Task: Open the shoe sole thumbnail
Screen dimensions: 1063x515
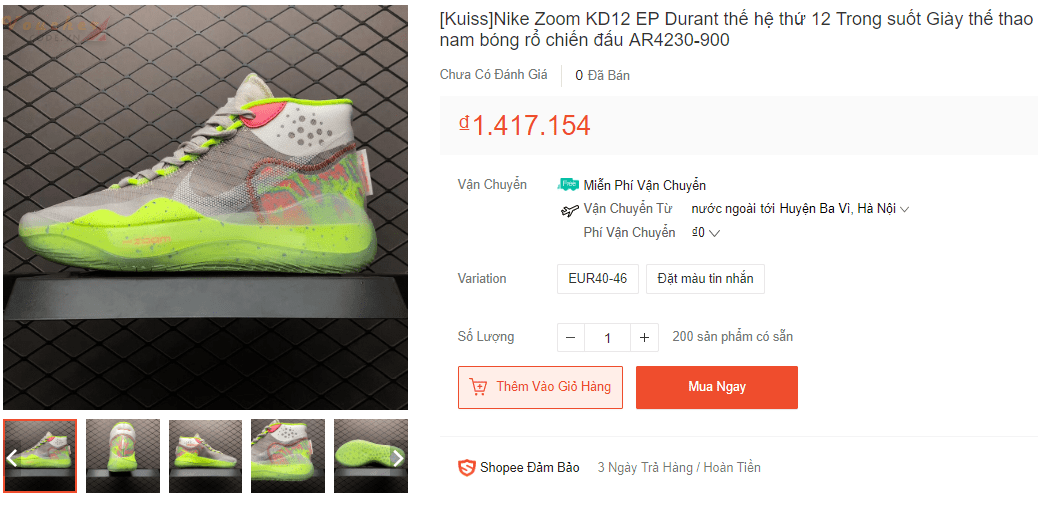Action: tap(371, 455)
